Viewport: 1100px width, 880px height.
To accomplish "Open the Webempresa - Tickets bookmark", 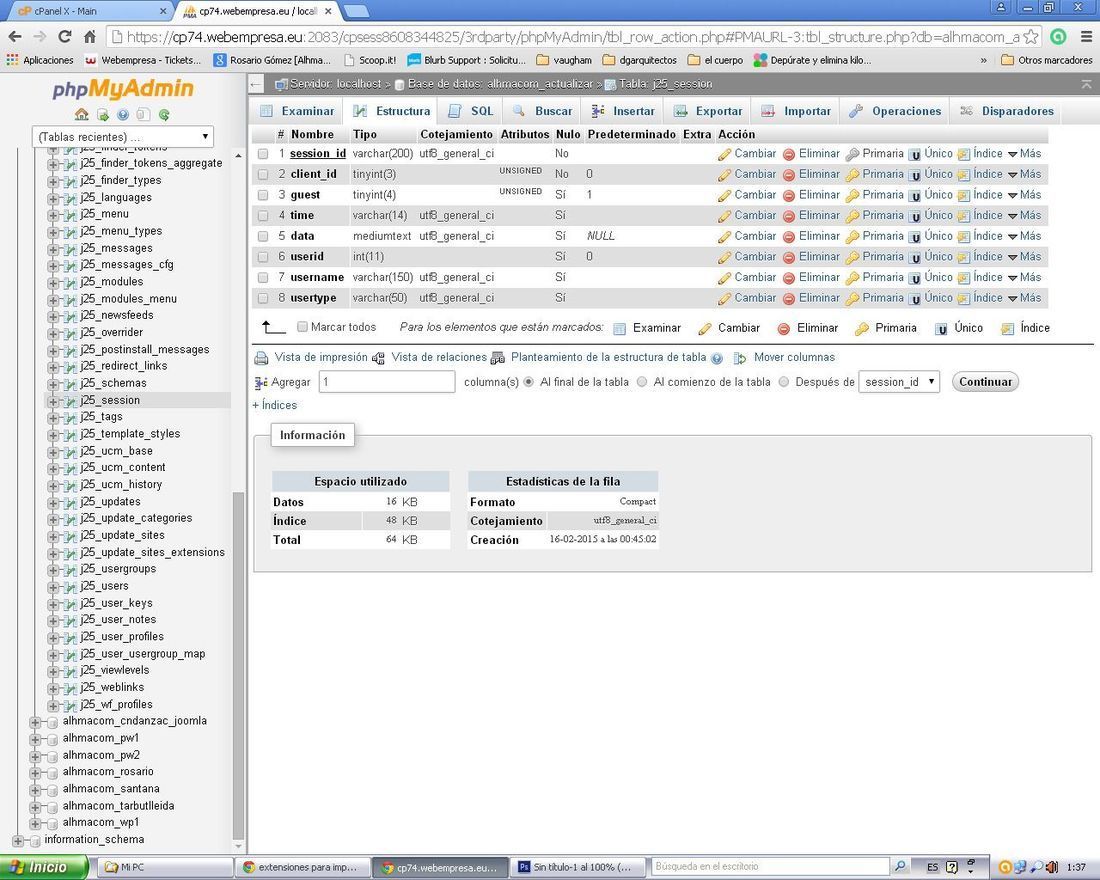I will [x=143, y=60].
